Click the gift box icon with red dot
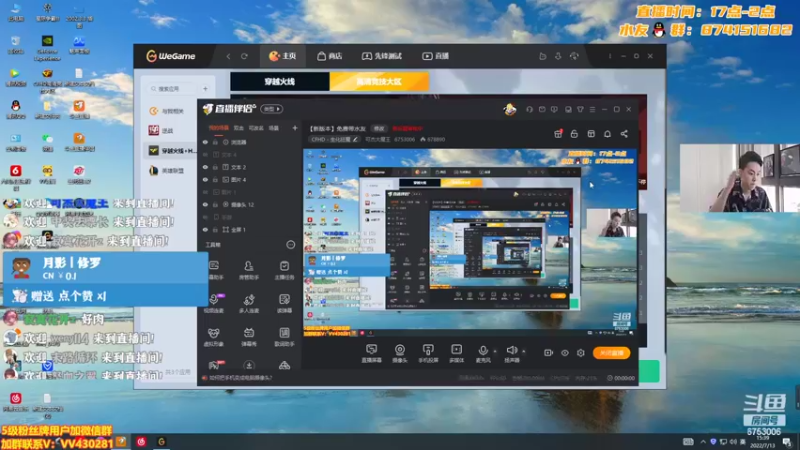The width and height of the screenshot is (800, 450). click(x=558, y=134)
